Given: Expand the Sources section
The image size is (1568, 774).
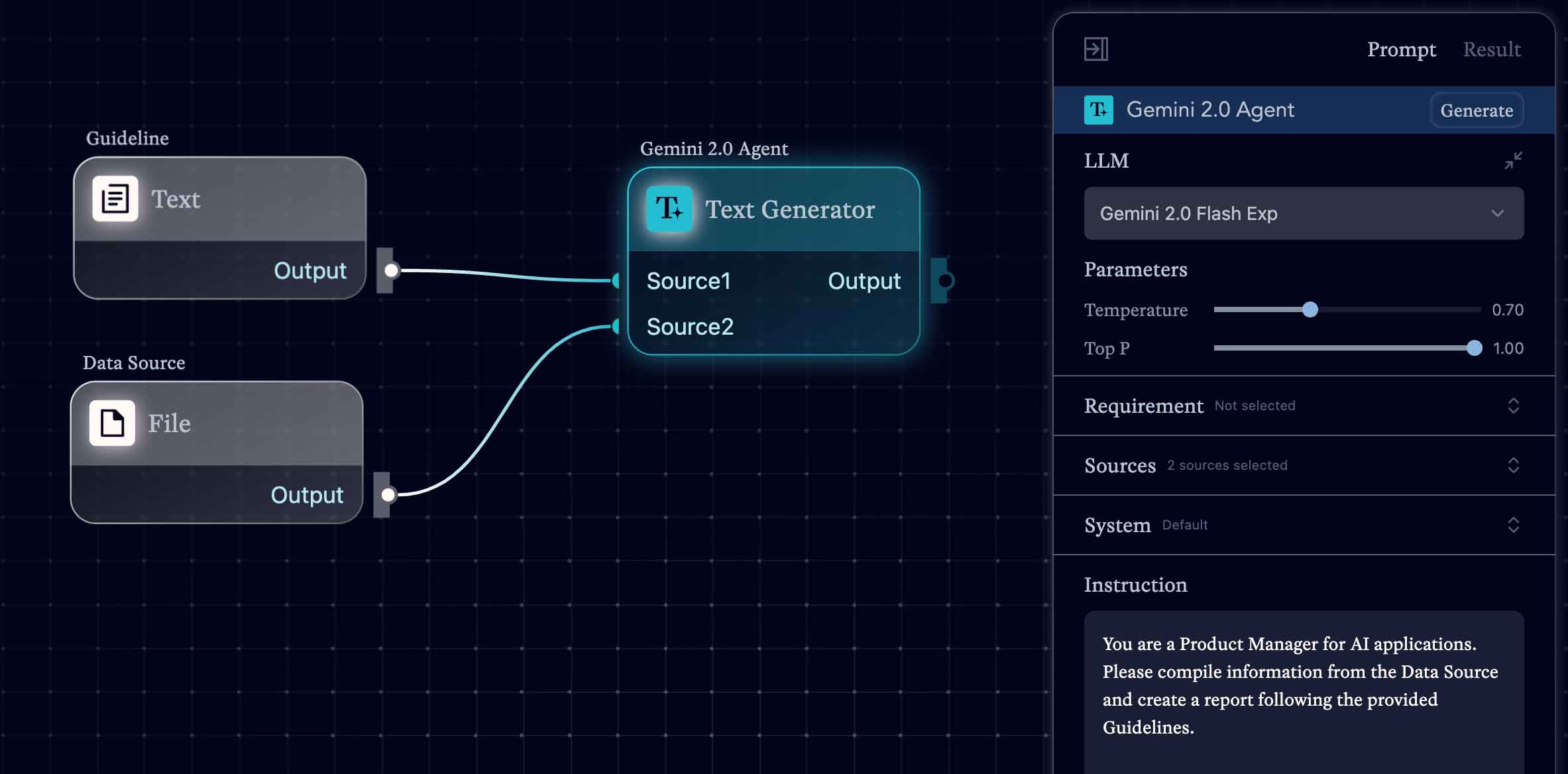Looking at the screenshot, I should point(1514,465).
